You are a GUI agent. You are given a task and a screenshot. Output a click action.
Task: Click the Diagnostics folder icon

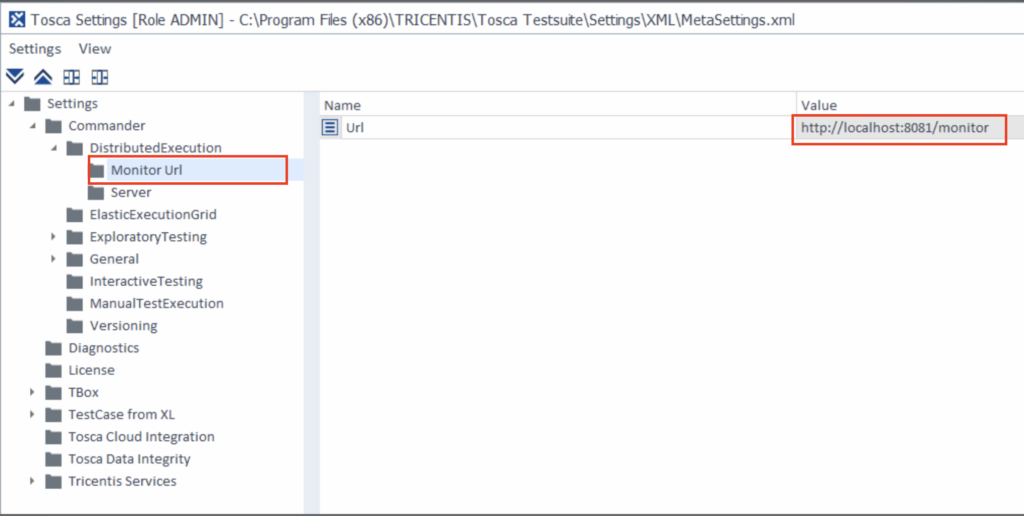pyautogui.click(x=54, y=348)
